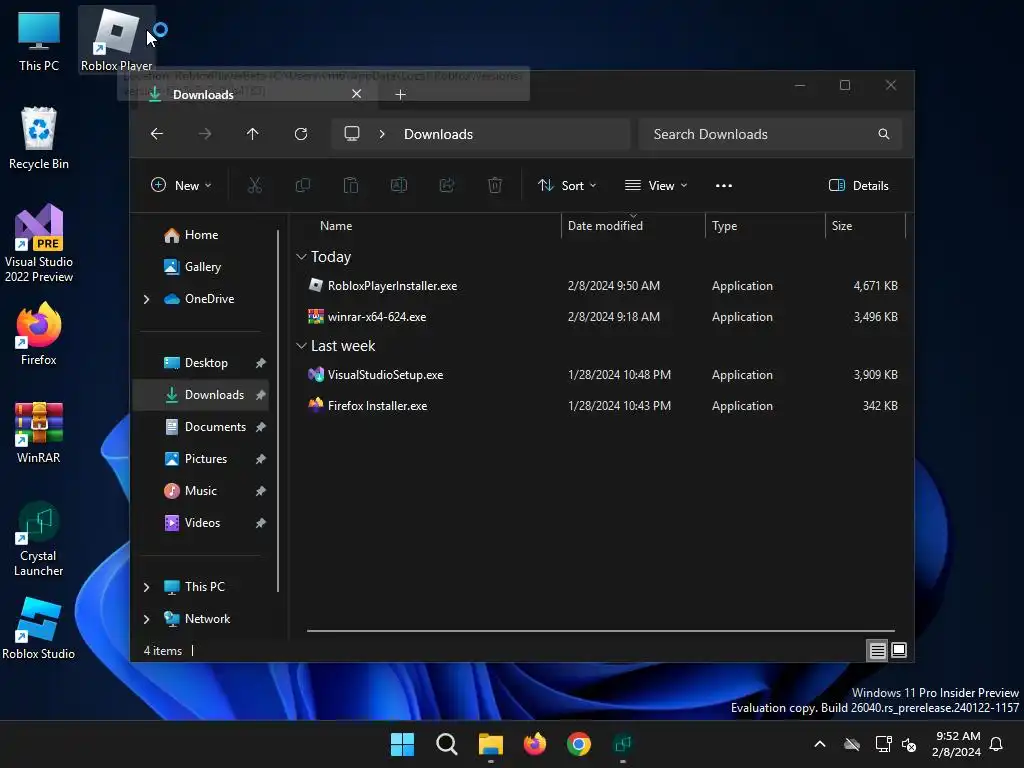Image resolution: width=1024 pixels, height=768 pixels.
Task: Open the Sort dropdown menu
Action: click(x=567, y=185)
